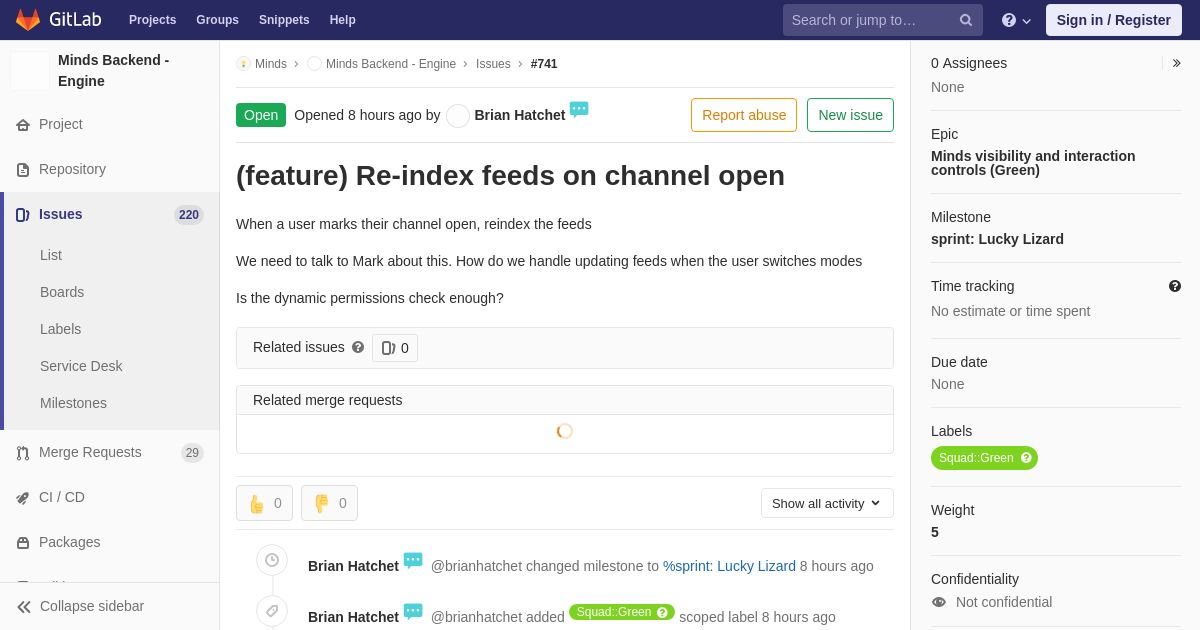Click the Issues icon in sidebar

point(23,215)
